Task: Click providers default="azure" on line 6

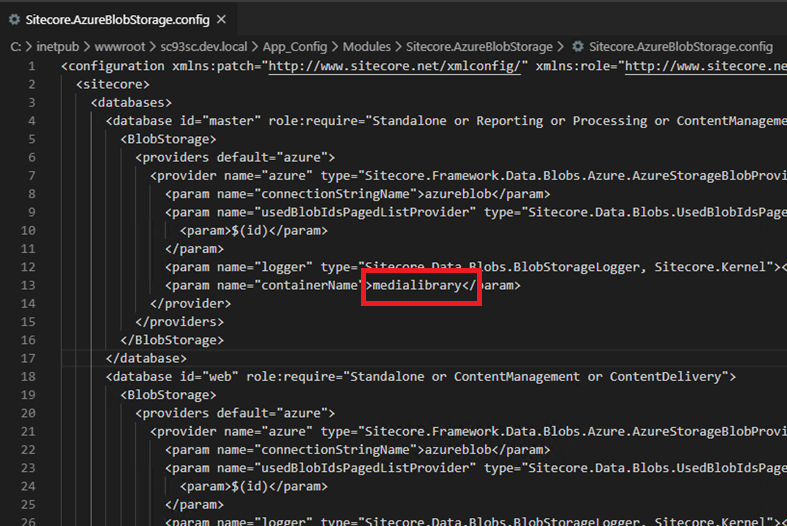Action: click(x=235, y=158)
